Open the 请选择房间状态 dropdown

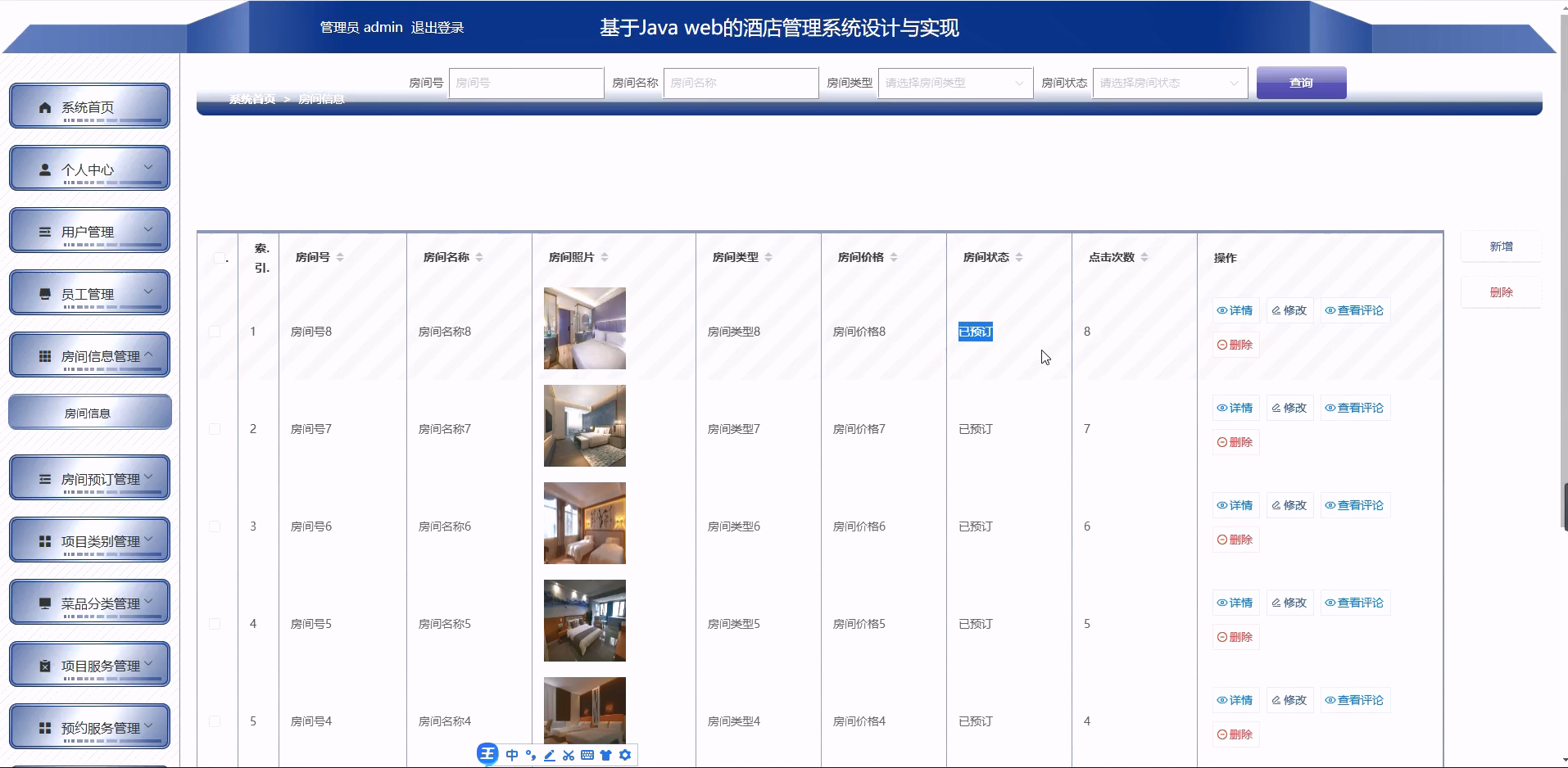(1170, 83)
